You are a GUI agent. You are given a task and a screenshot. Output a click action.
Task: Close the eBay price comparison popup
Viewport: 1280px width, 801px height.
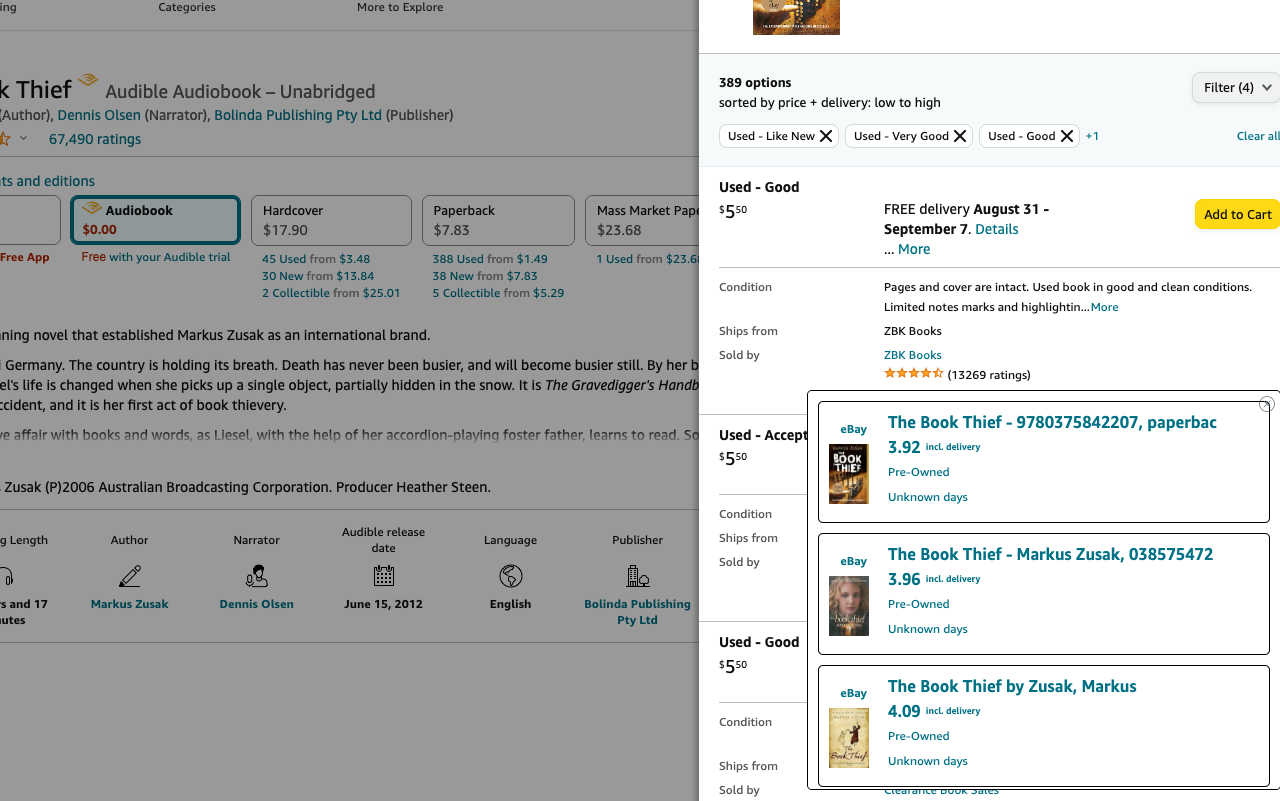pyautogui.click(x=1266, y=404)
